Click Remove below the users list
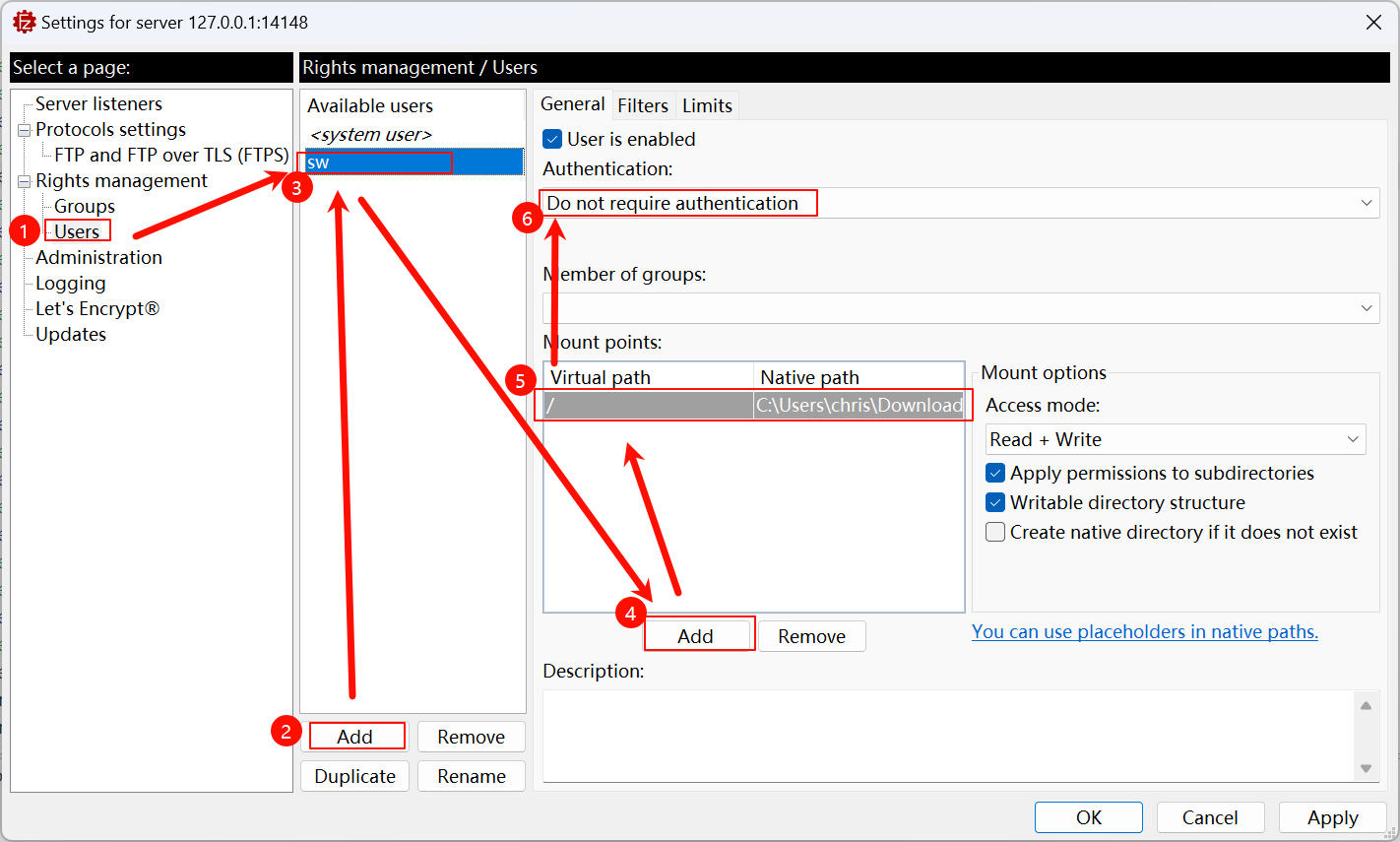This screenshot has height=842, width=1400. click(x=471, y=737)
